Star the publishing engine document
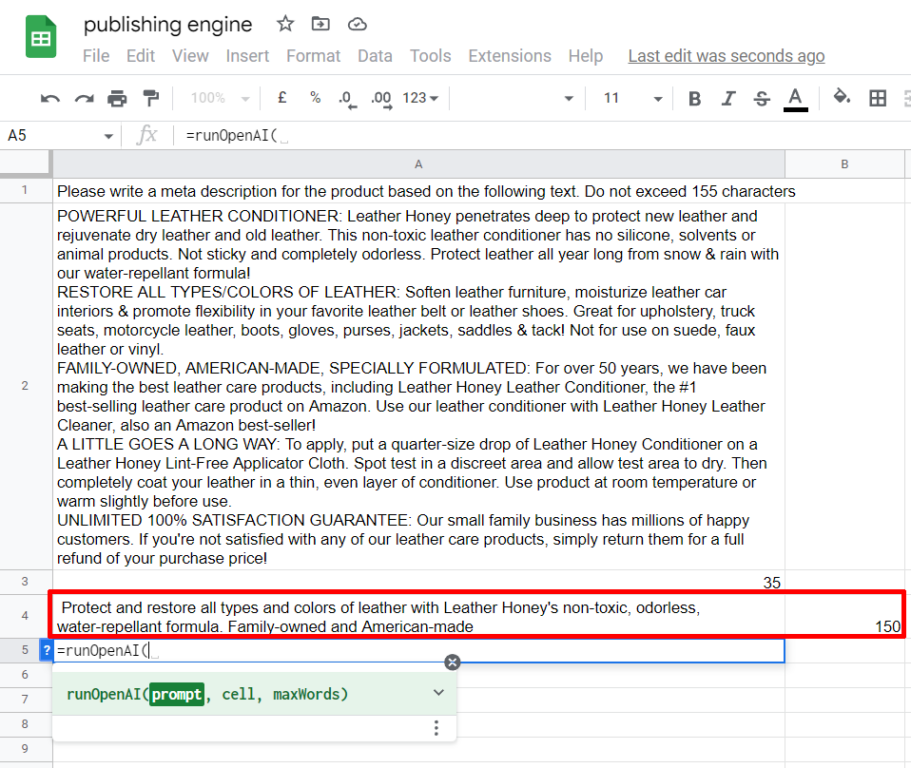This screenshot has height=768, width=911. pos(285,24)
